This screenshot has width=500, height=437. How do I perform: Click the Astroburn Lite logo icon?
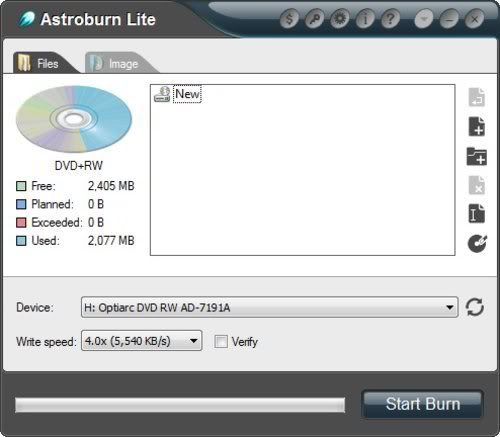pos(27,19)
